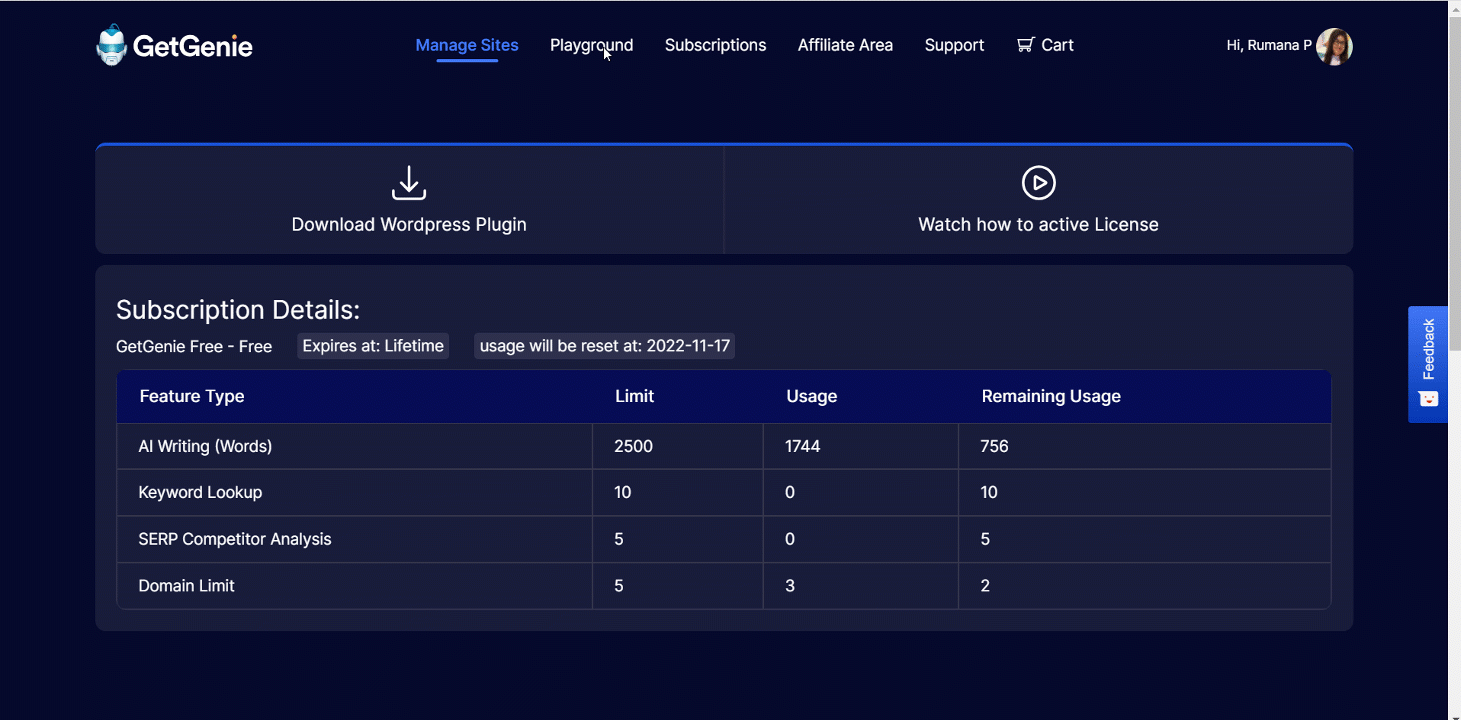Click the play circle video icon

pyautogui.click(x=1039, y=183)
